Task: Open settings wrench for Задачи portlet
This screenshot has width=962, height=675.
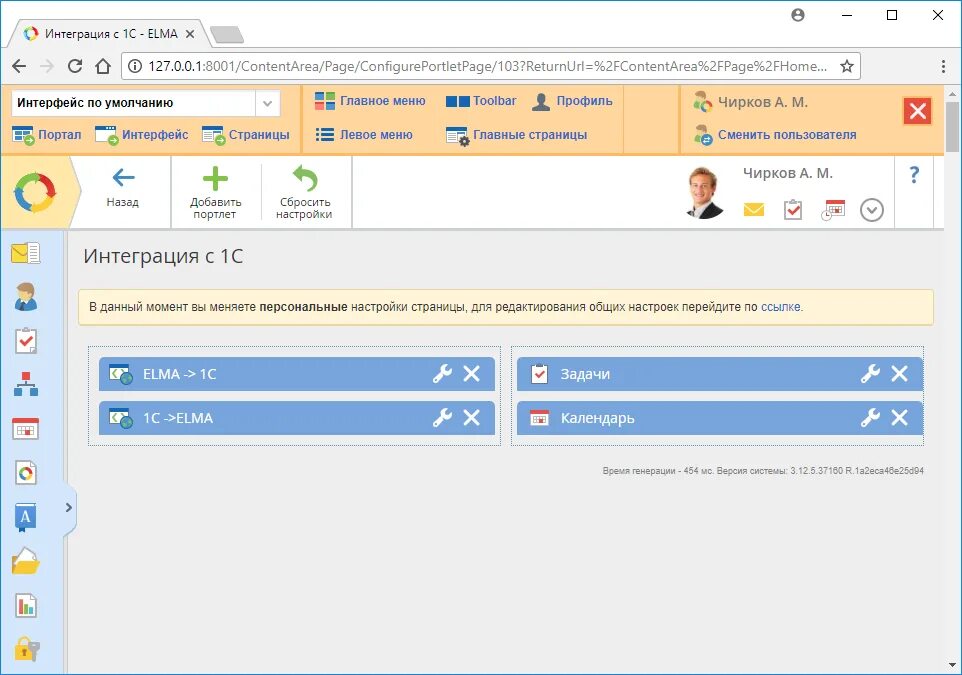Action: (870, 374)
